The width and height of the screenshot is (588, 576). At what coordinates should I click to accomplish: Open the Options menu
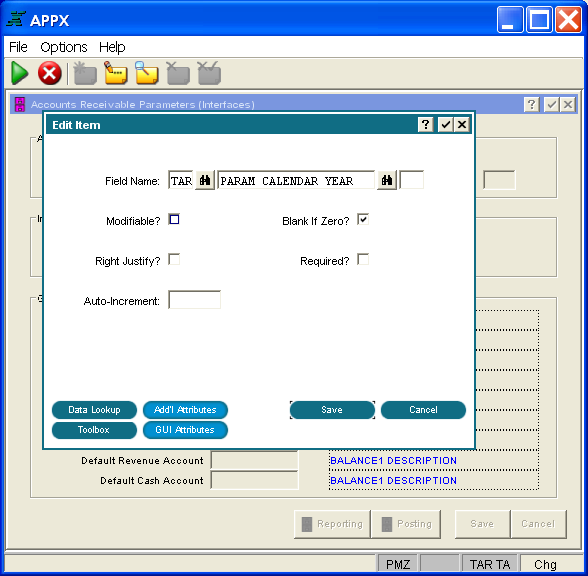(x=64, y=47)
